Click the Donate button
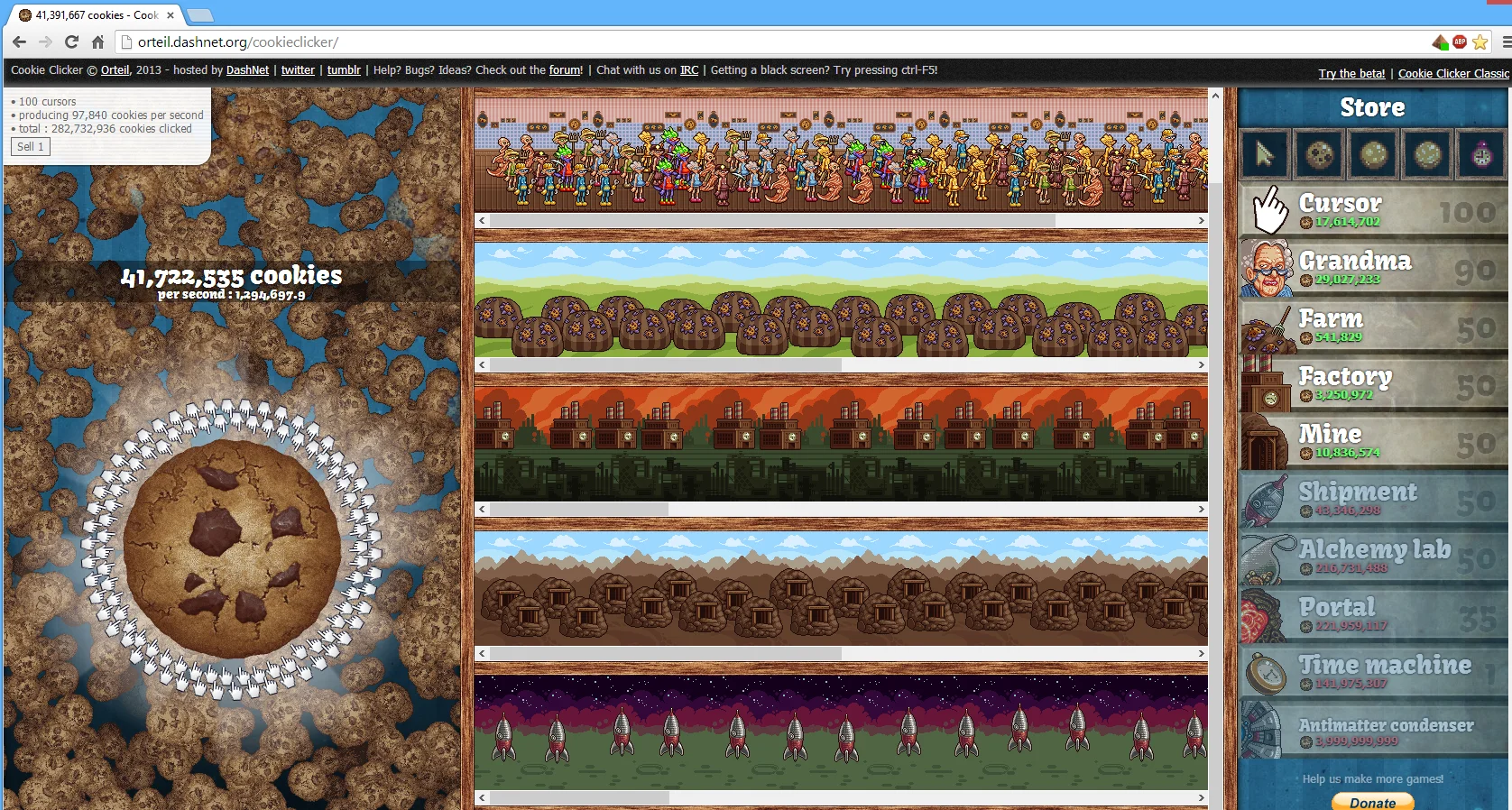 [x=1373, y=802]
